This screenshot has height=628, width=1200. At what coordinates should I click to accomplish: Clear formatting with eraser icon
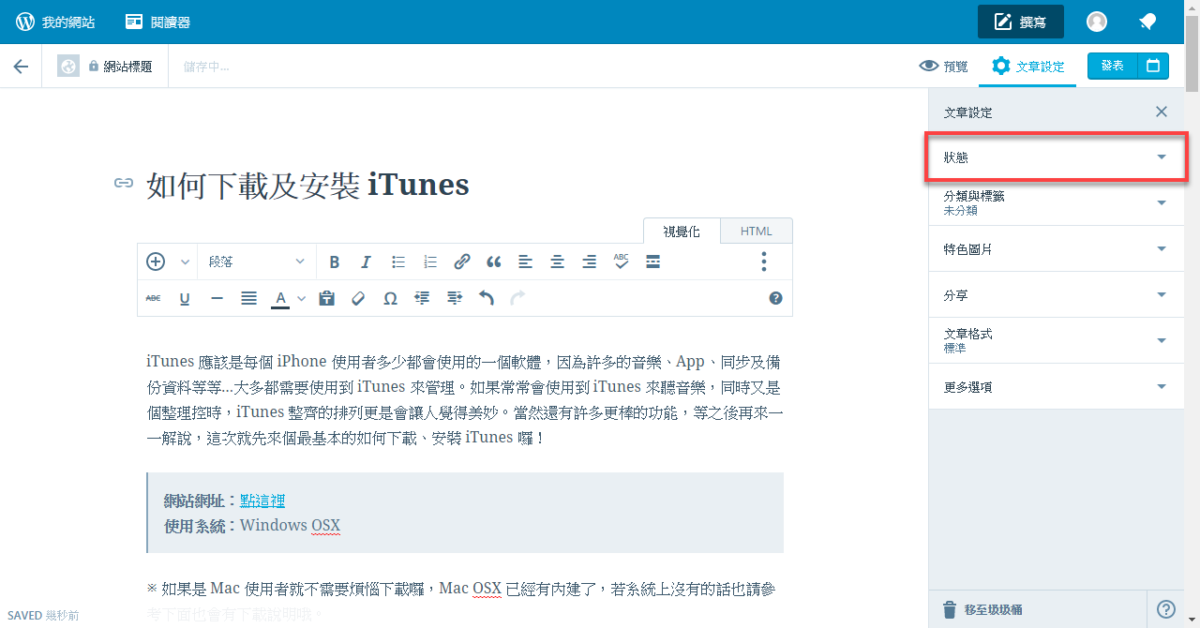click(x=358, y=298)
